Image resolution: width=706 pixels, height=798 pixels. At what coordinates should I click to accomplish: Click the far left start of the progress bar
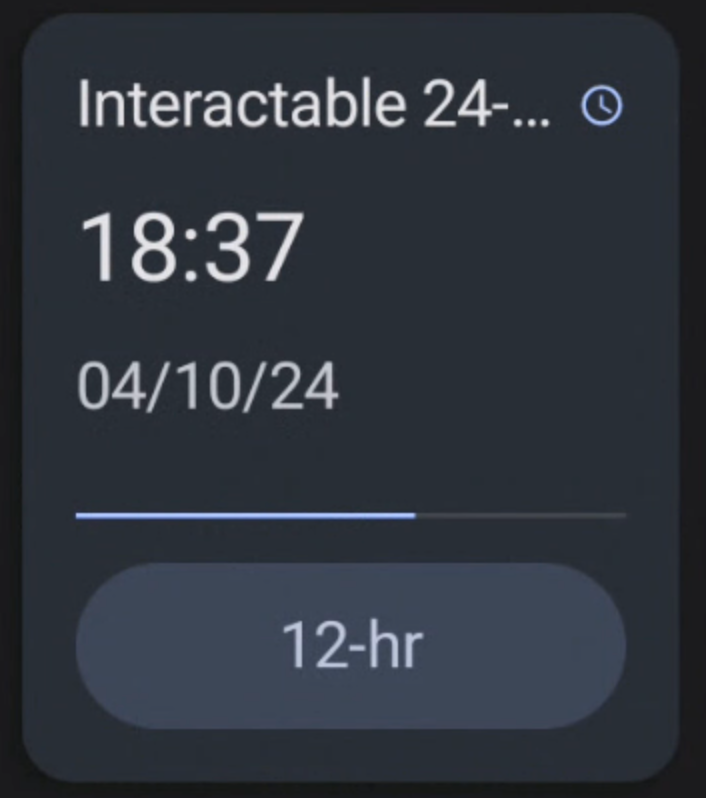pyautogui.click(x=79, y=516)
